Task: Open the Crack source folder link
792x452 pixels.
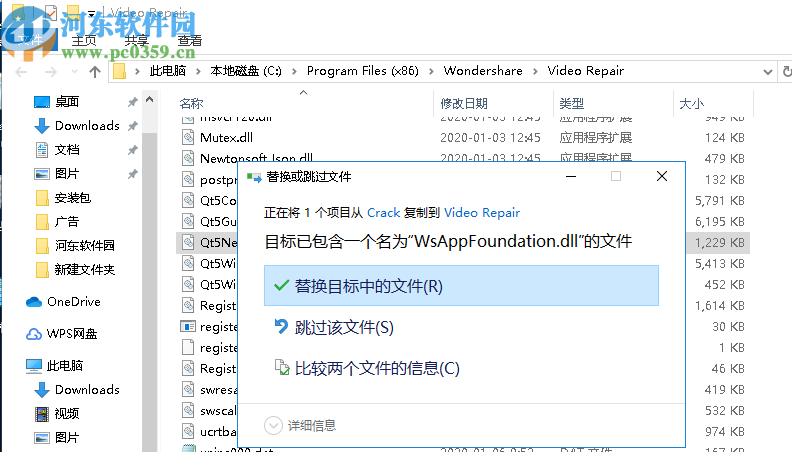Action: [x=383, y=213]
